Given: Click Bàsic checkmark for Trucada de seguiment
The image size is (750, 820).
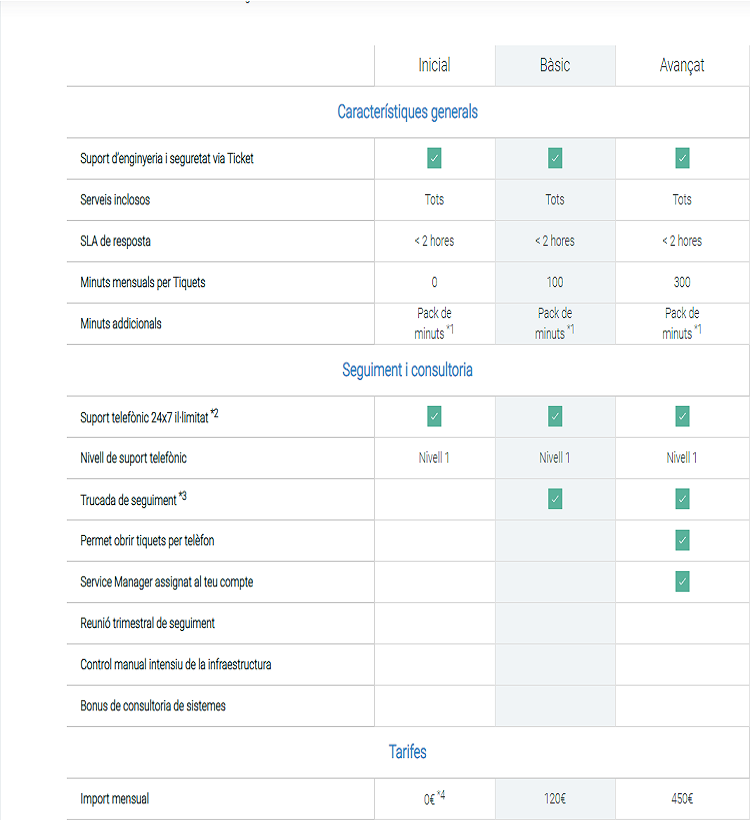Looking at the screenshot, I should click(555, 499).
